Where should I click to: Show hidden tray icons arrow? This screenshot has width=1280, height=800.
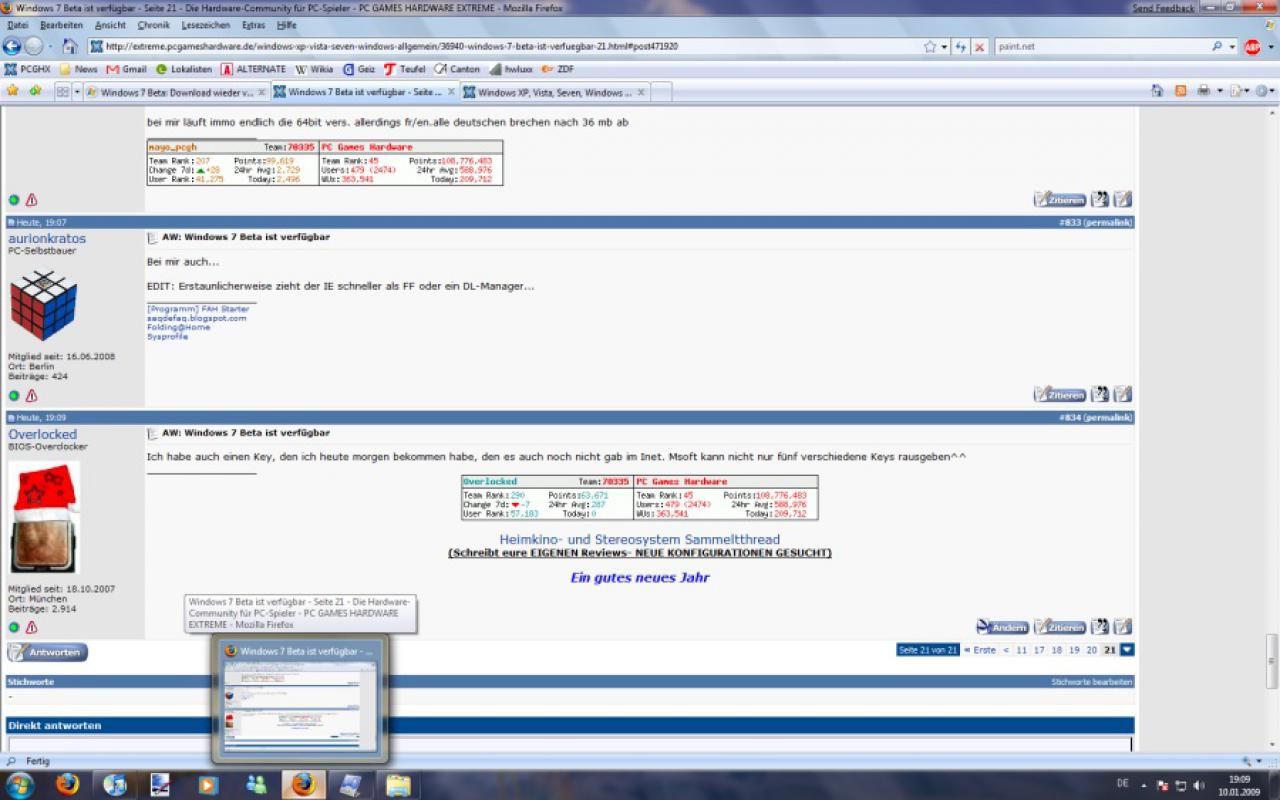click(x=1145, y=785)
